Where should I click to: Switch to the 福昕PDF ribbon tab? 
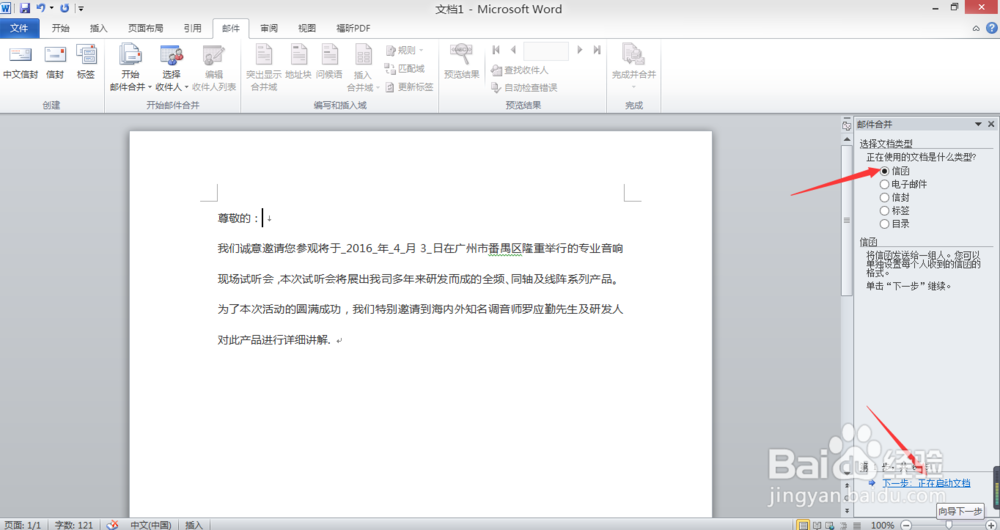[353, 28]
